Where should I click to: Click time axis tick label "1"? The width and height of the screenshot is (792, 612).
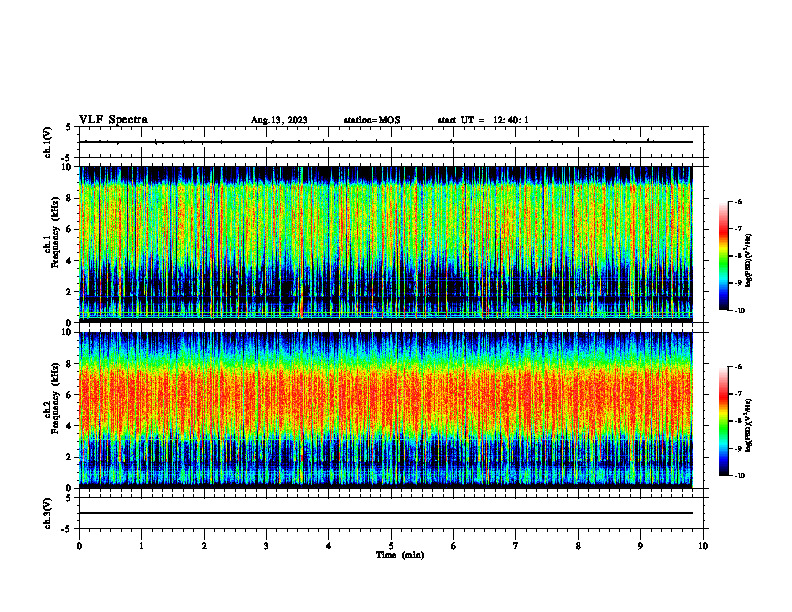coord(141,546)
